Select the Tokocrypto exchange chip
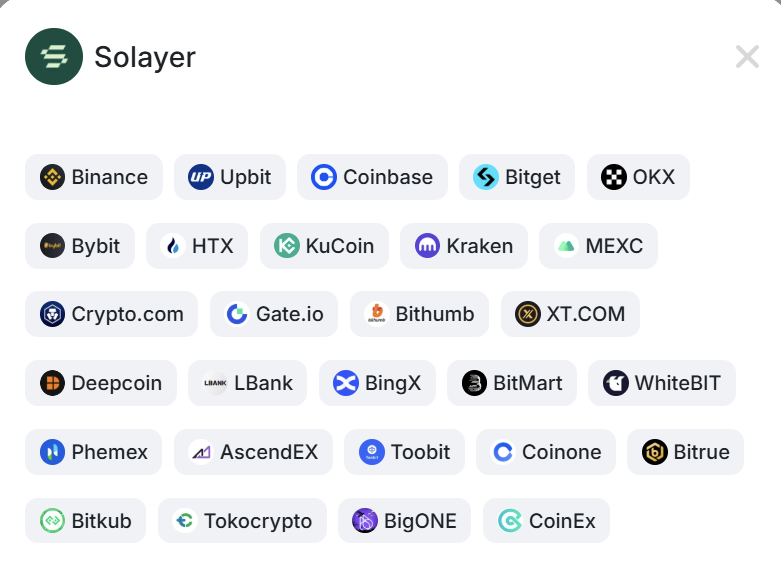 (242, 521)
